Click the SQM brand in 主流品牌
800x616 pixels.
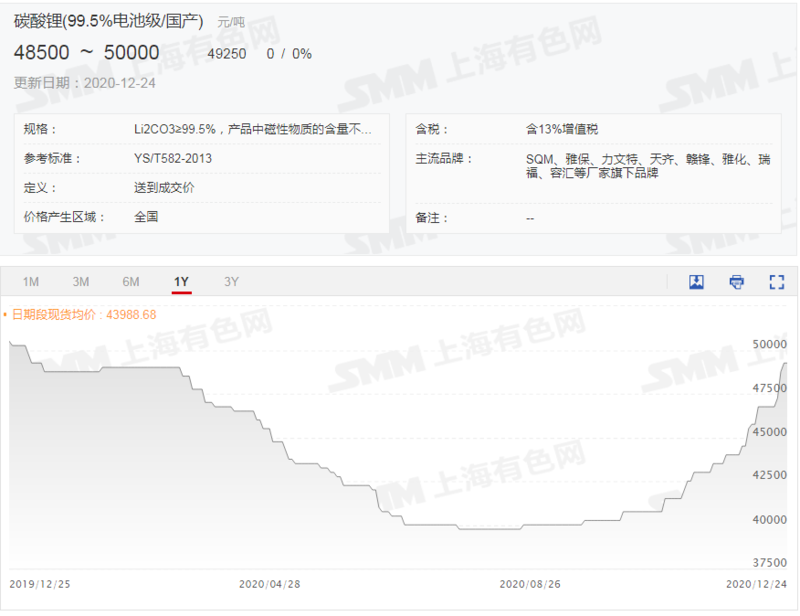point(540,158)
